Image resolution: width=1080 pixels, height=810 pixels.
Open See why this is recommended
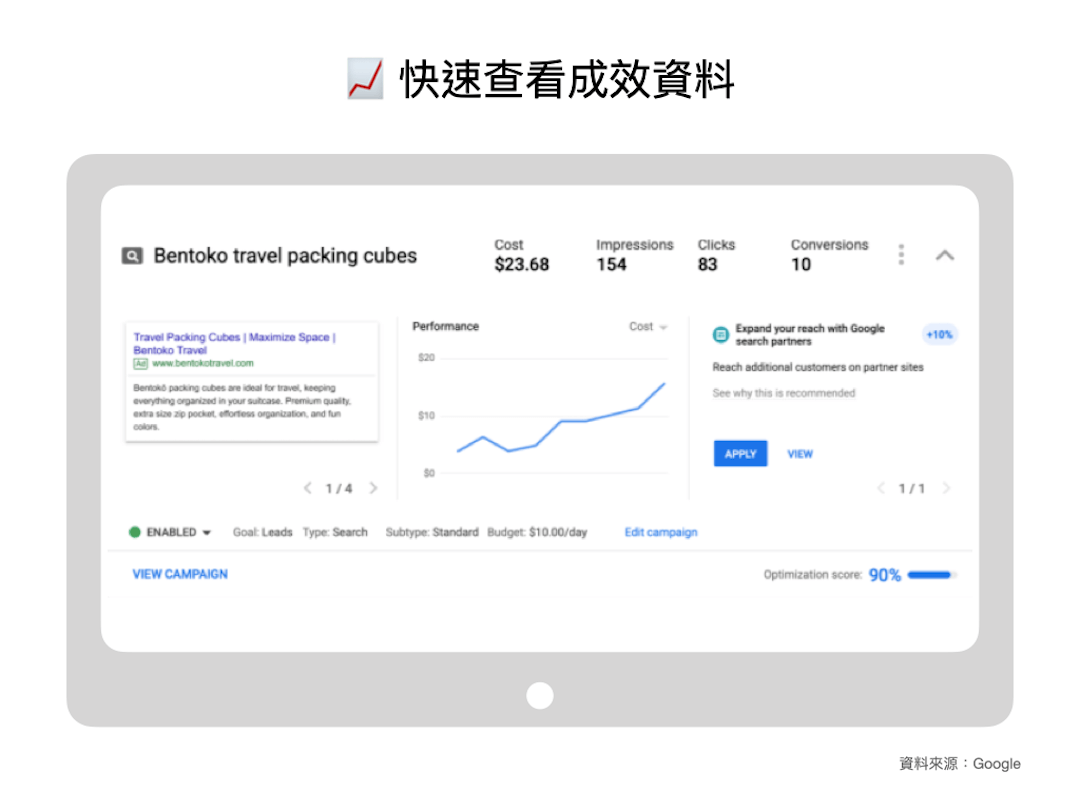coord(784,393)
